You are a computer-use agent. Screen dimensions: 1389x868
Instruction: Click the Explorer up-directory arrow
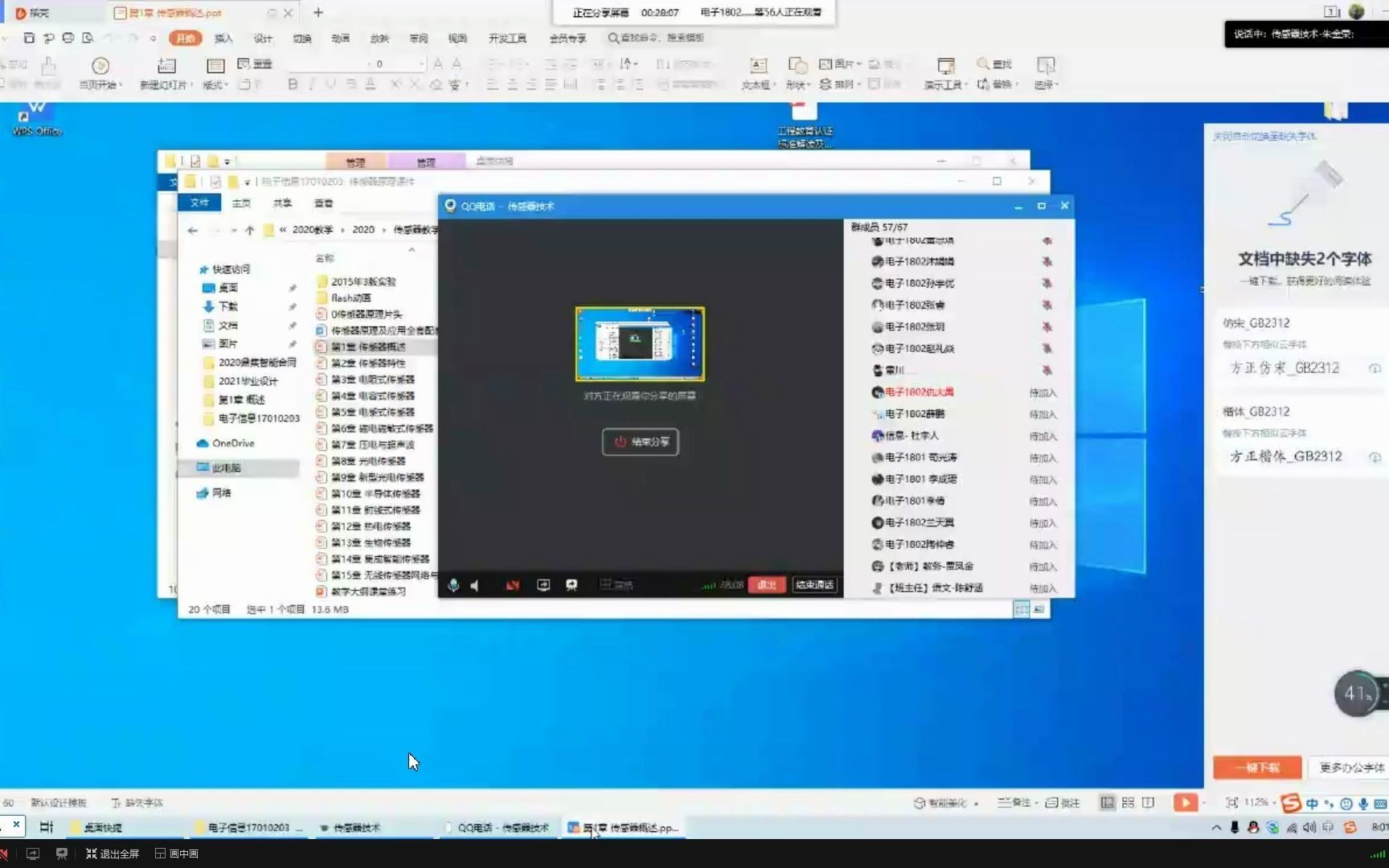tap(250, 230)
